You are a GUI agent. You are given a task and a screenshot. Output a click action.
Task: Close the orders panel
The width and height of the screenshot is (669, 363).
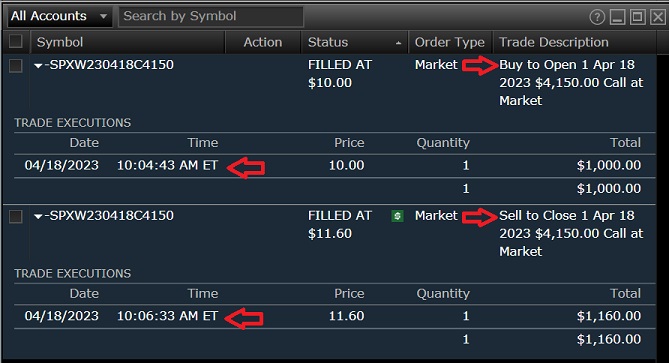point(657,17)
